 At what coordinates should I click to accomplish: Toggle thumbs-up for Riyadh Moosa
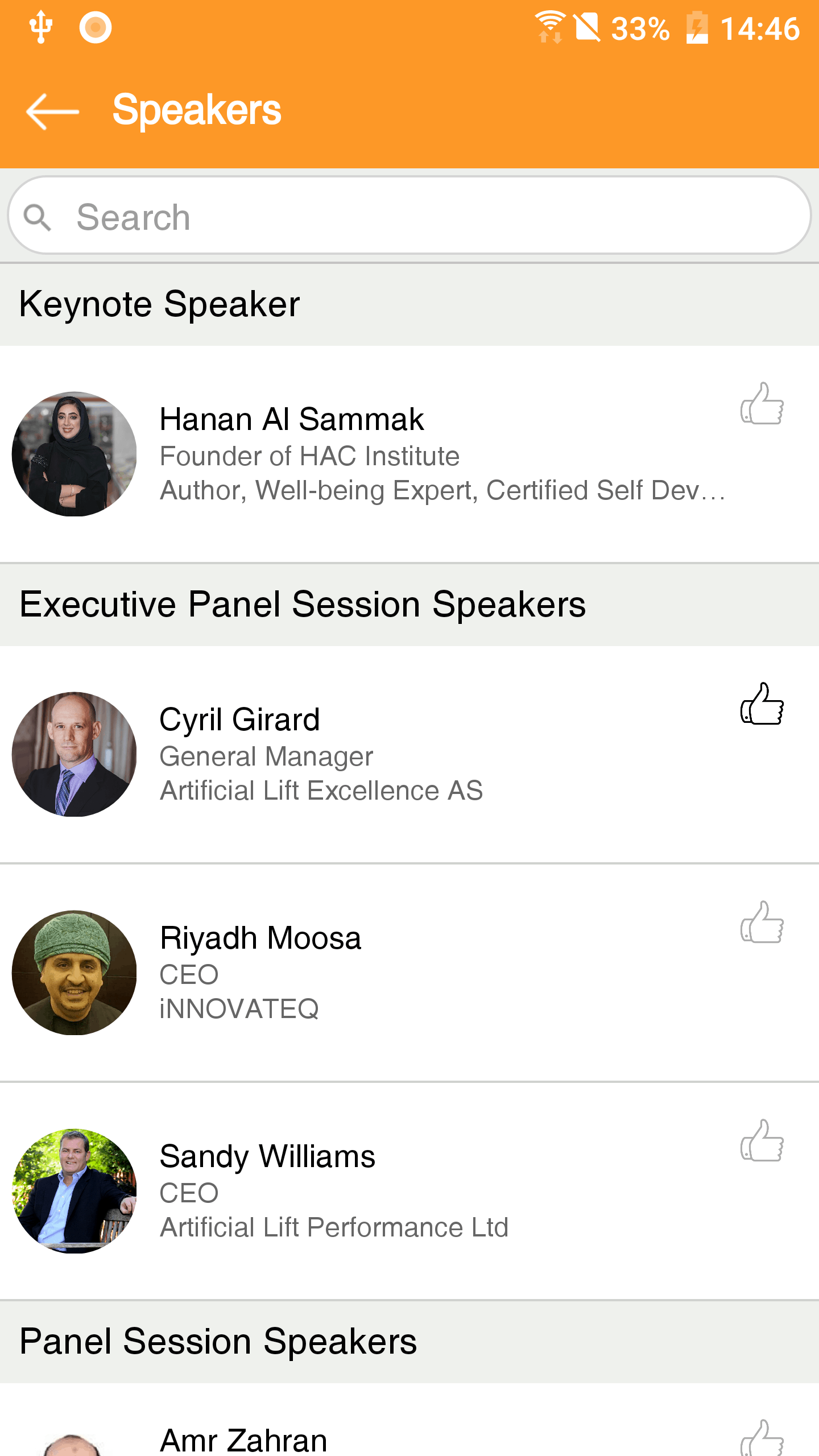[762, 922]
